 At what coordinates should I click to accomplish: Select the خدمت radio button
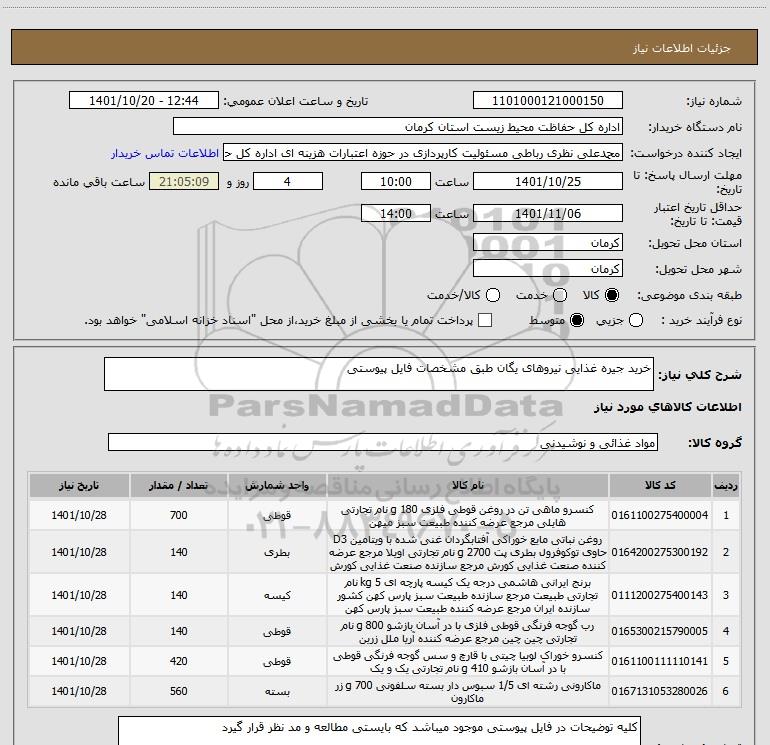click(x=560, y=295)
